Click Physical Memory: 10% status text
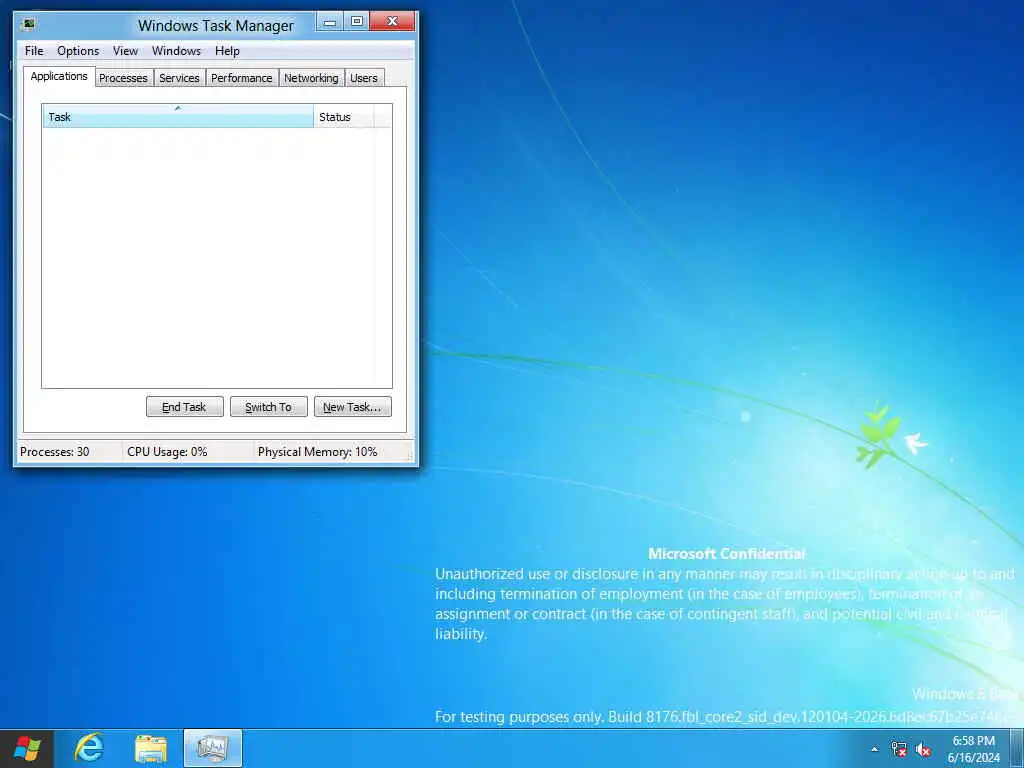The image size is (1024, 768). 317,452
